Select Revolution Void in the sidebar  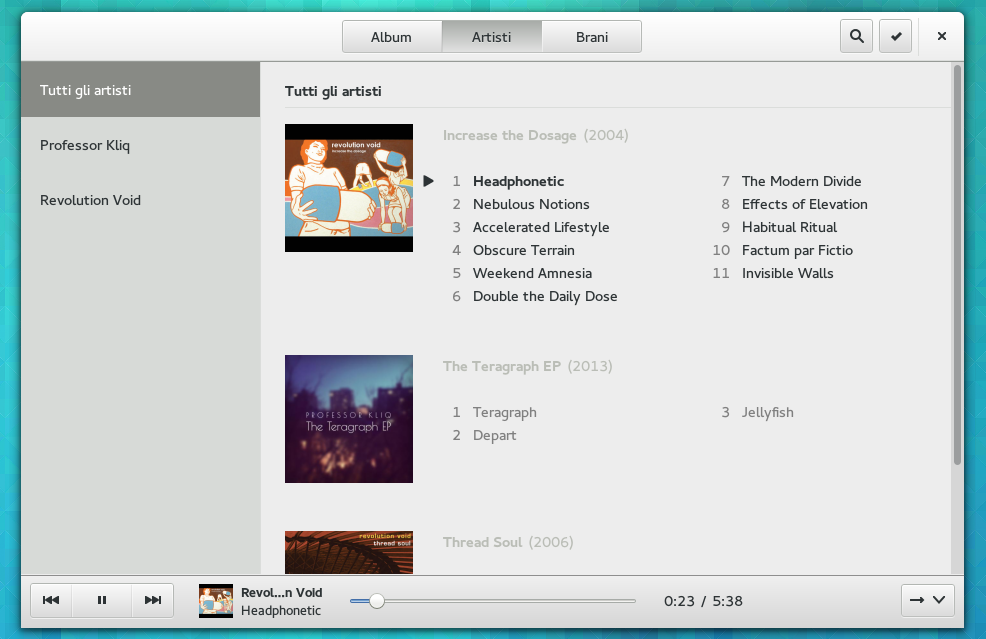(140, 200)
